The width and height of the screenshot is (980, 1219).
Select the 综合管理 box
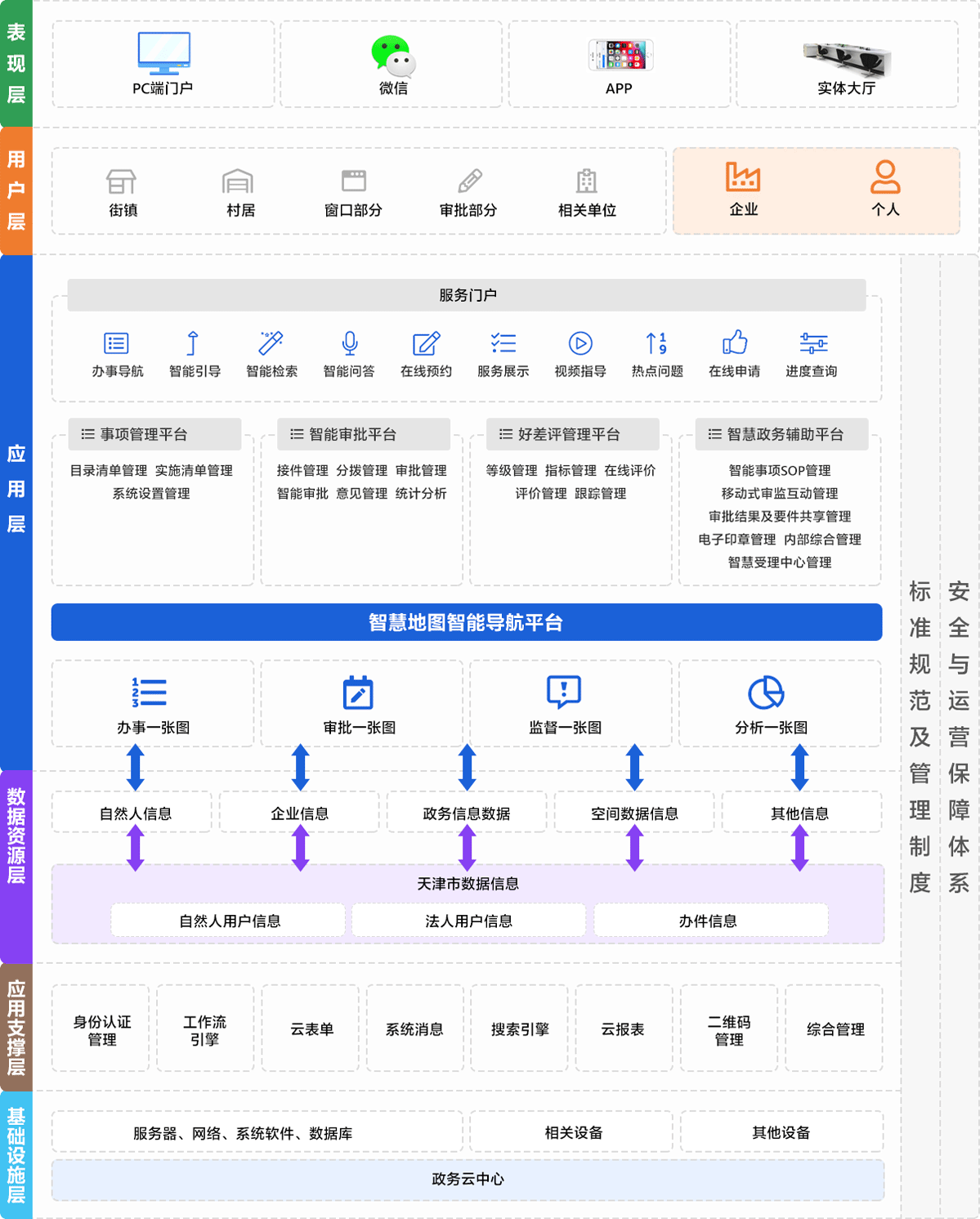coord(835,1029)
